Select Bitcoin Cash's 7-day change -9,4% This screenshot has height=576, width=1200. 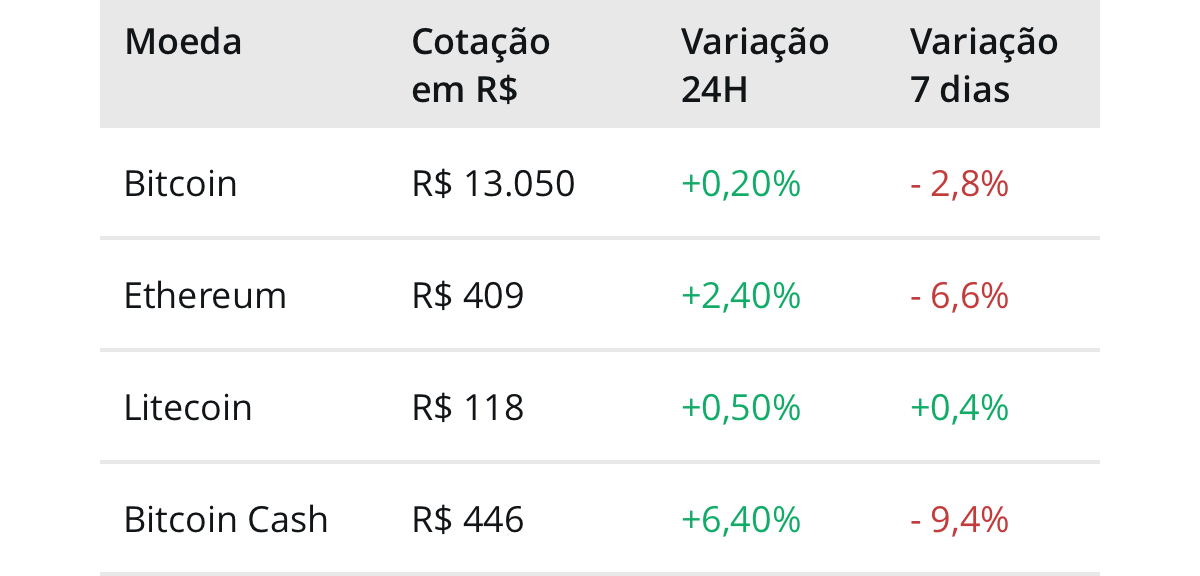pos(959,520)
